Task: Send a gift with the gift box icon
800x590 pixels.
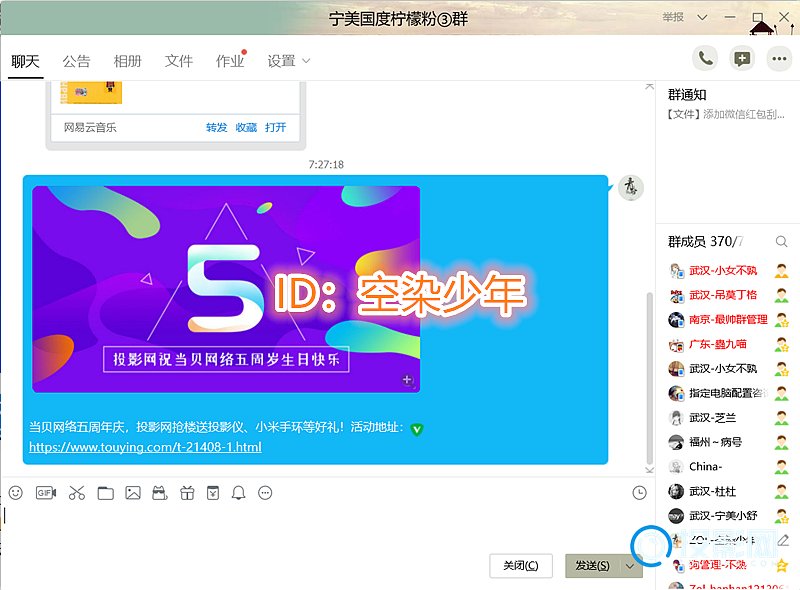Action: coord(187,493)
